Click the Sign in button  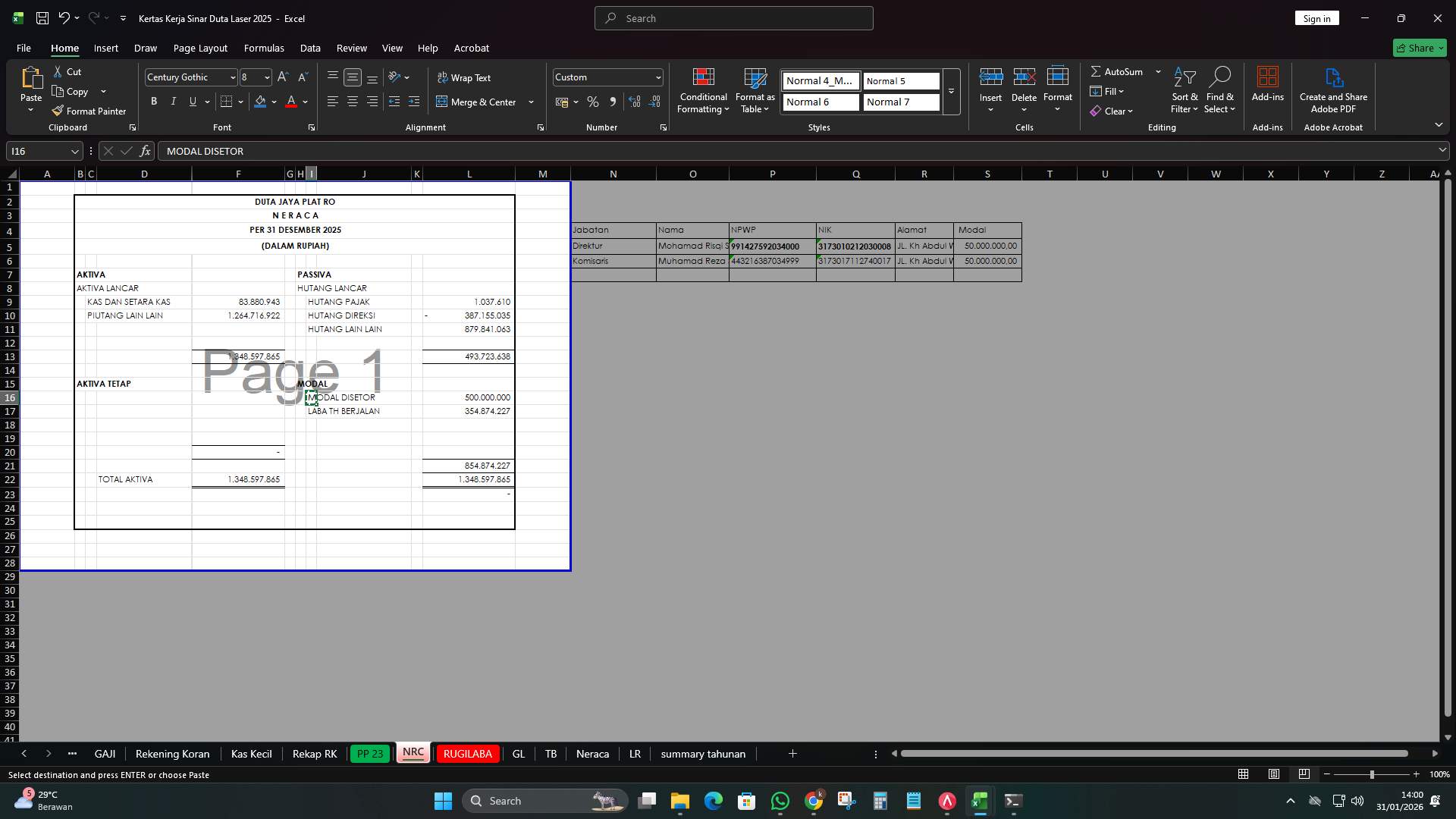[x=1316, y=17]
